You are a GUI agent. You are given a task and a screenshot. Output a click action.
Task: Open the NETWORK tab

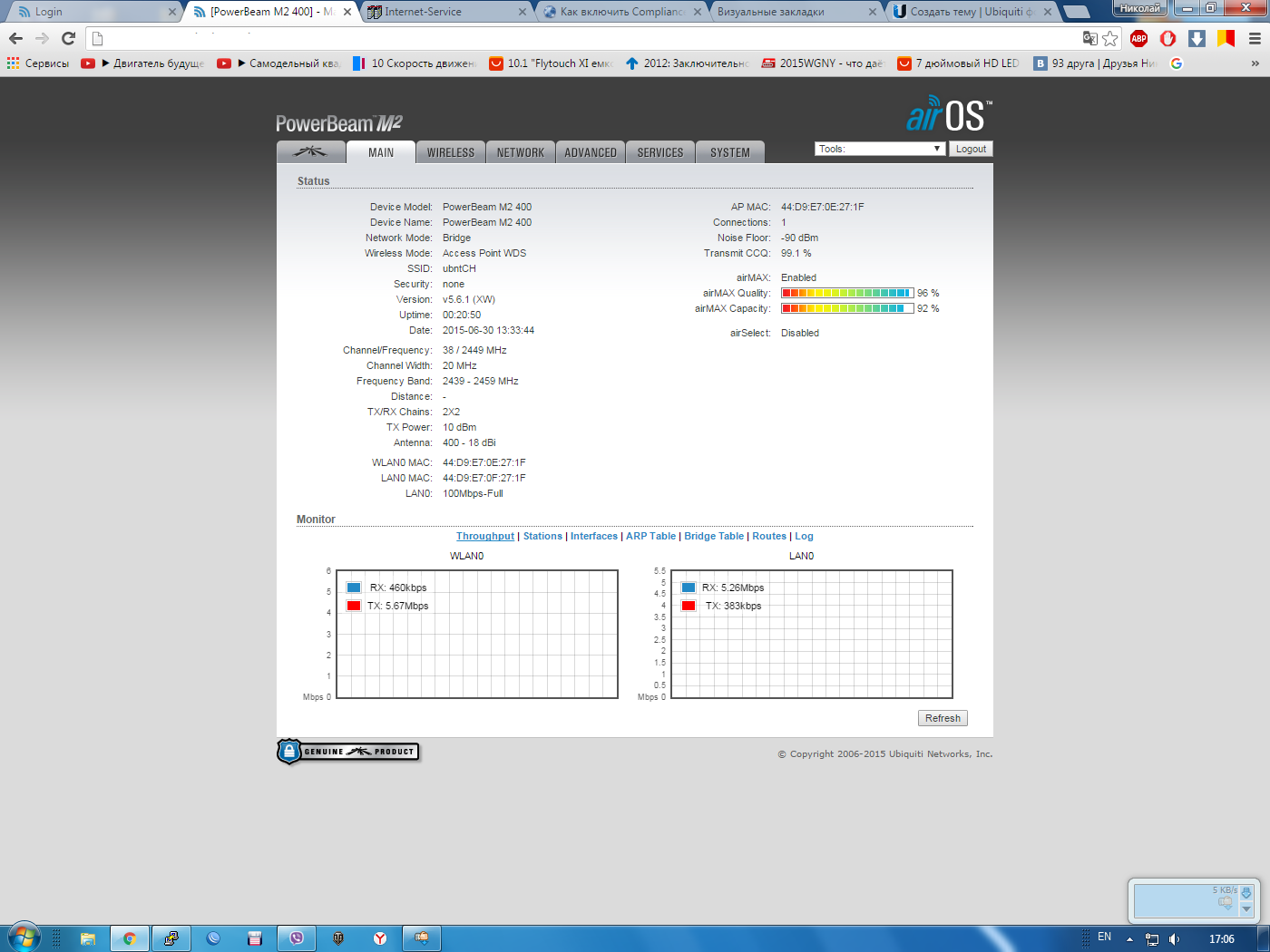click(521, 152)
